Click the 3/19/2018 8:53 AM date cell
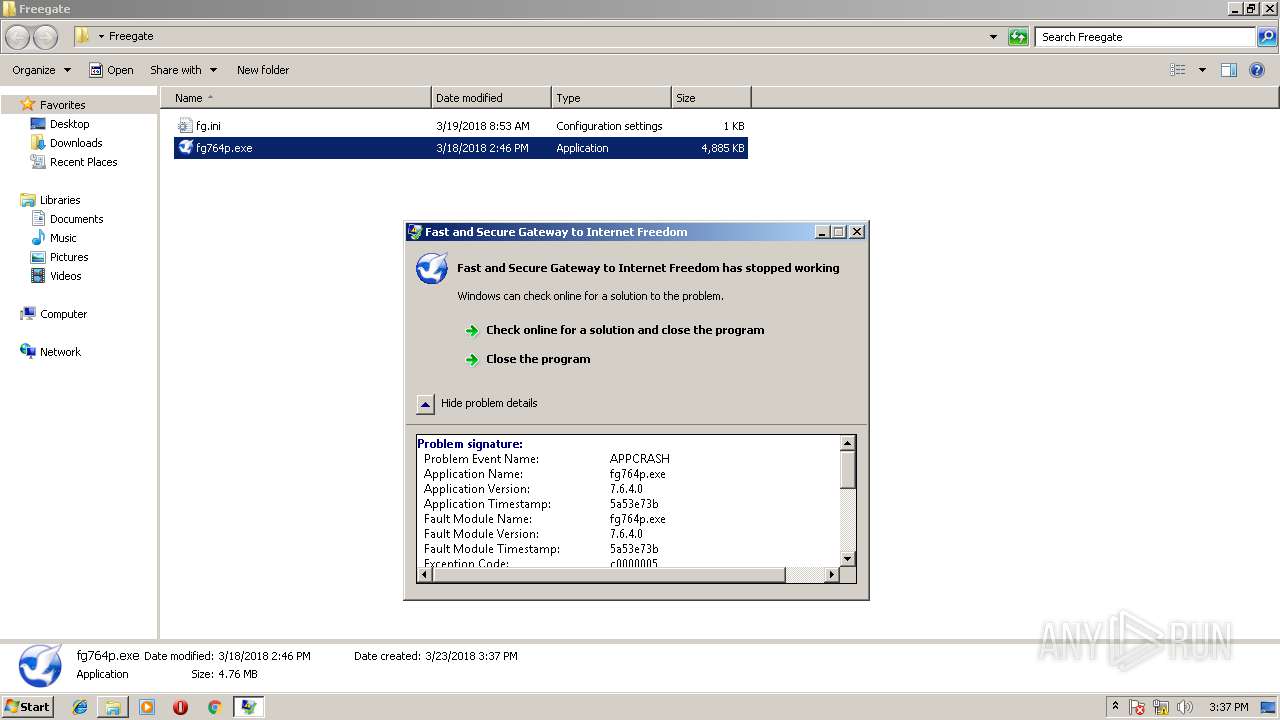This screenshot has width=1280, height=720. coord(483,126)
